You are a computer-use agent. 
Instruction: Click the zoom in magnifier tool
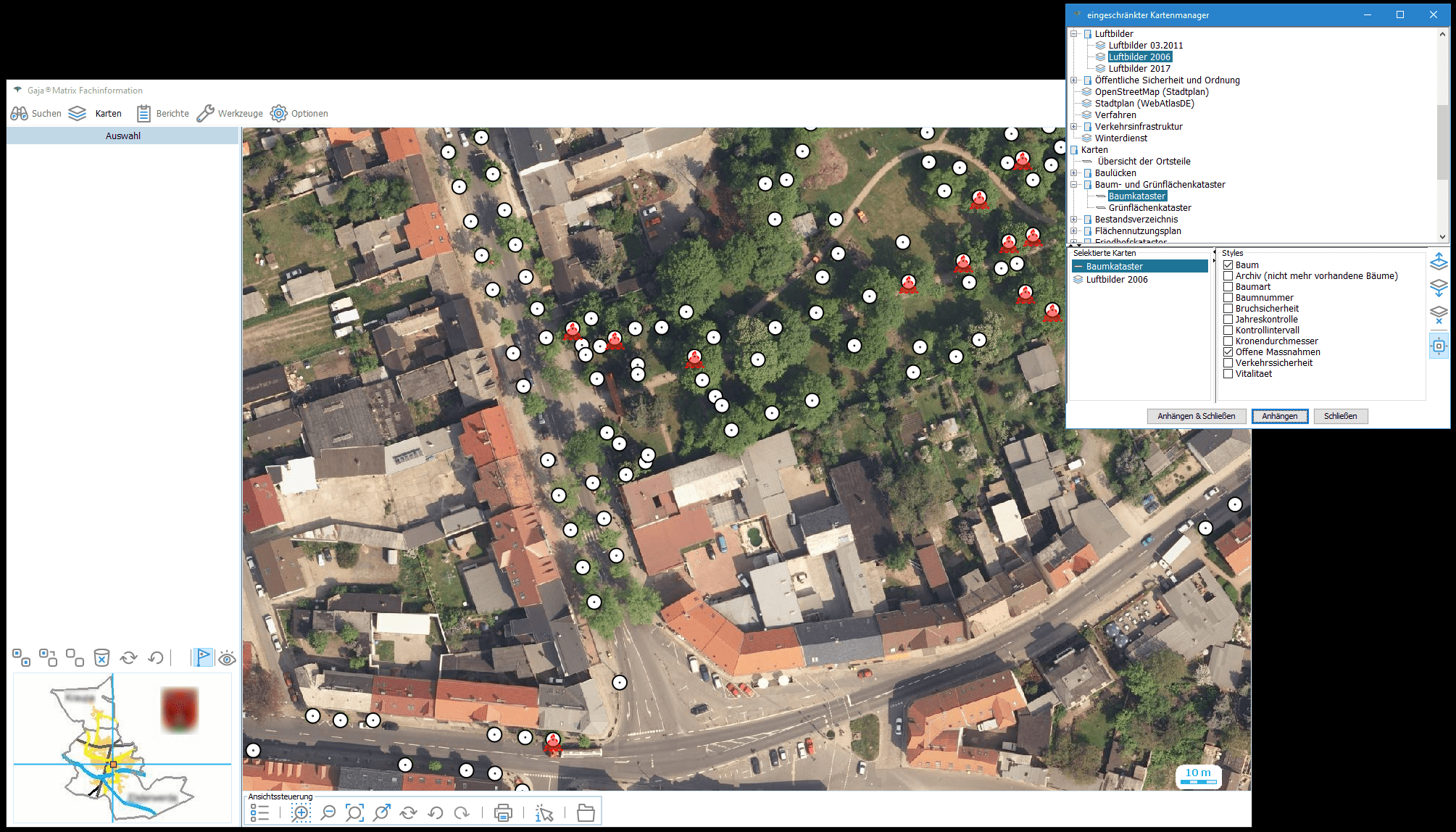pyautogui.click(x=301, y=813)
